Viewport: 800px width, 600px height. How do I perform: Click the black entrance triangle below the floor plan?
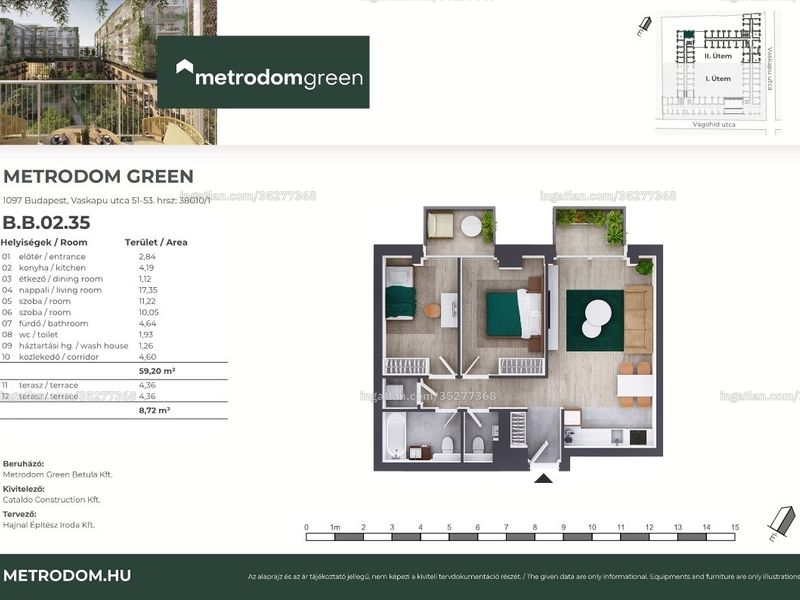point(543,478)
